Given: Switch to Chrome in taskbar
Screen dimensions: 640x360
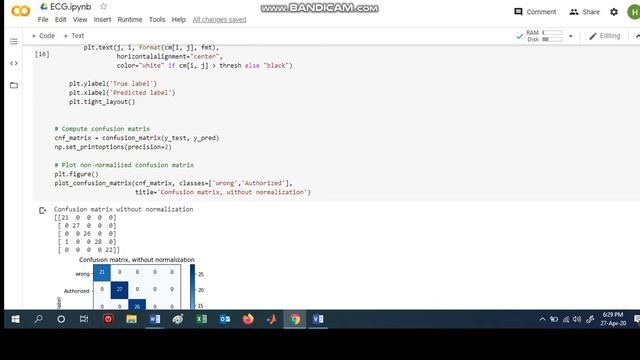Looking at the screenshot, I should (295, 319).
